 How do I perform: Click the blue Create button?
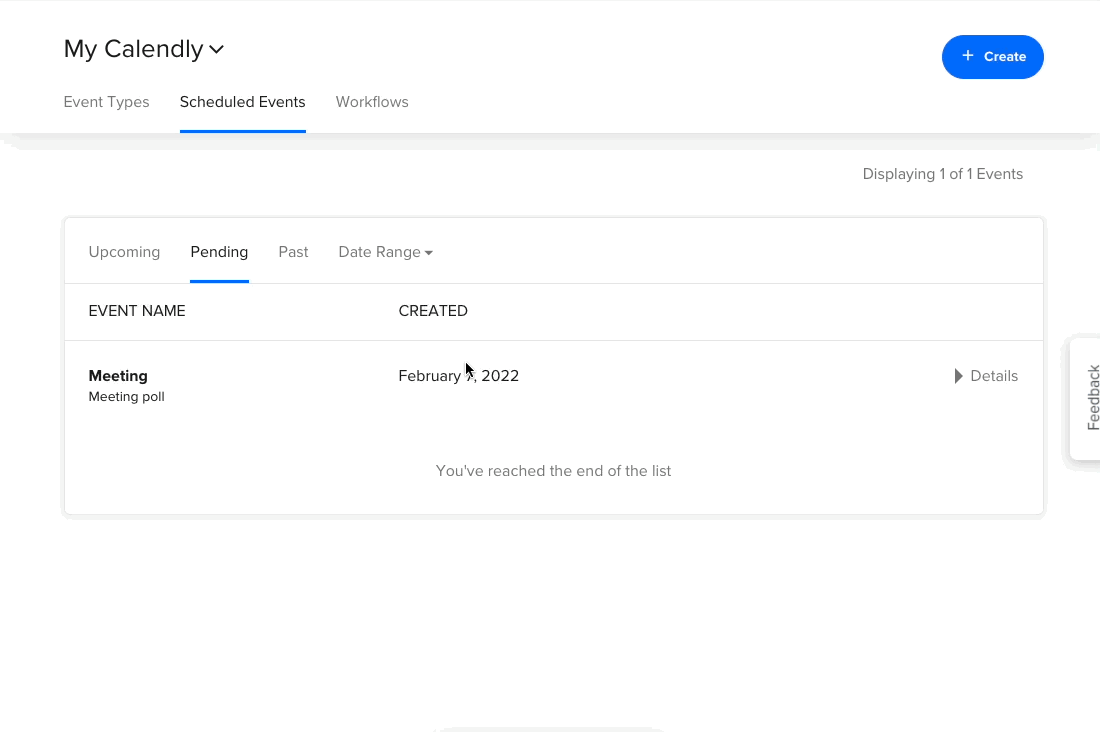[x=992, y=57]
